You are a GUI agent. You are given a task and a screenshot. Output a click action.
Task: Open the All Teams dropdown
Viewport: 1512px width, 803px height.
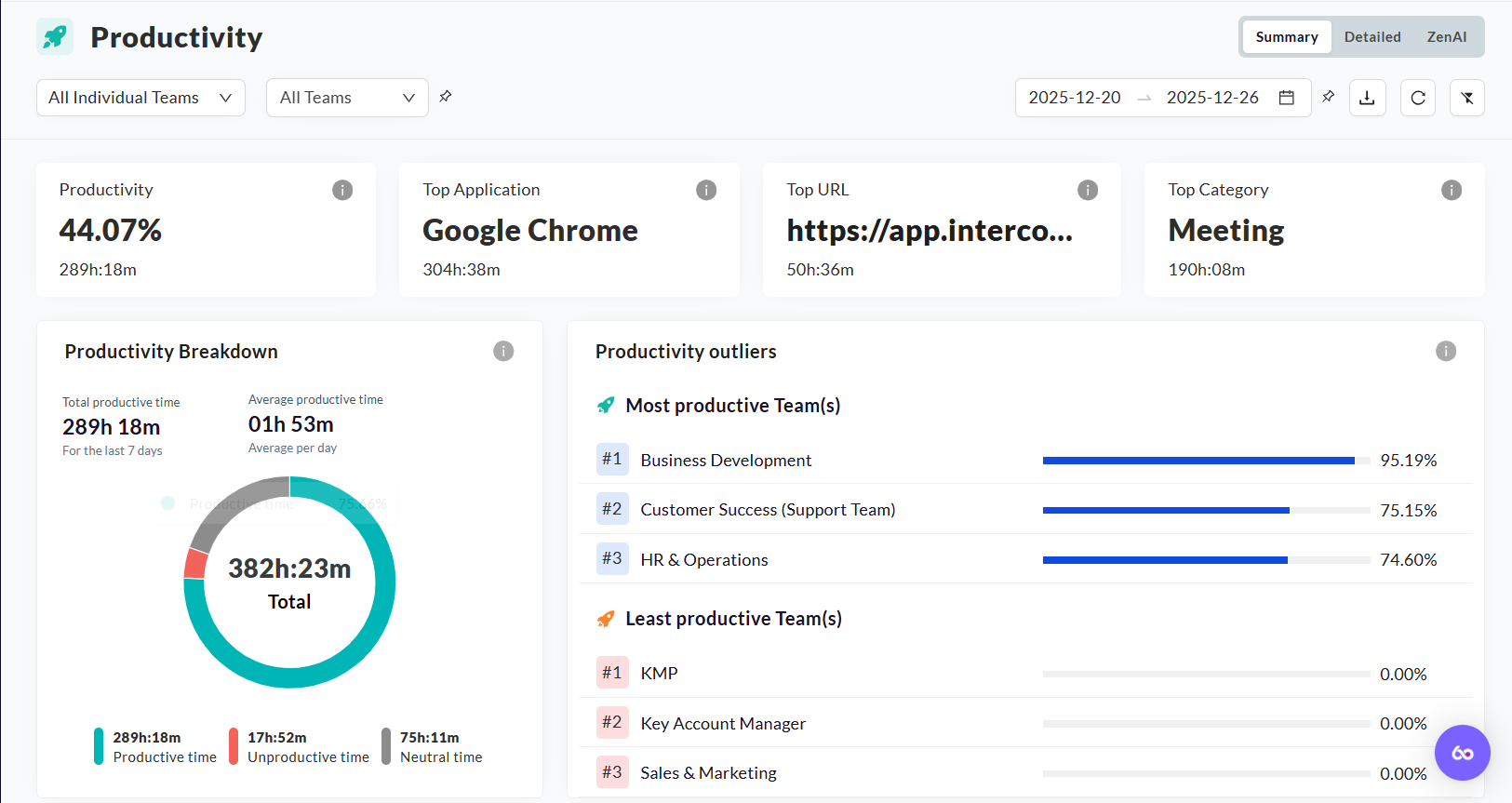pos(347,98)
